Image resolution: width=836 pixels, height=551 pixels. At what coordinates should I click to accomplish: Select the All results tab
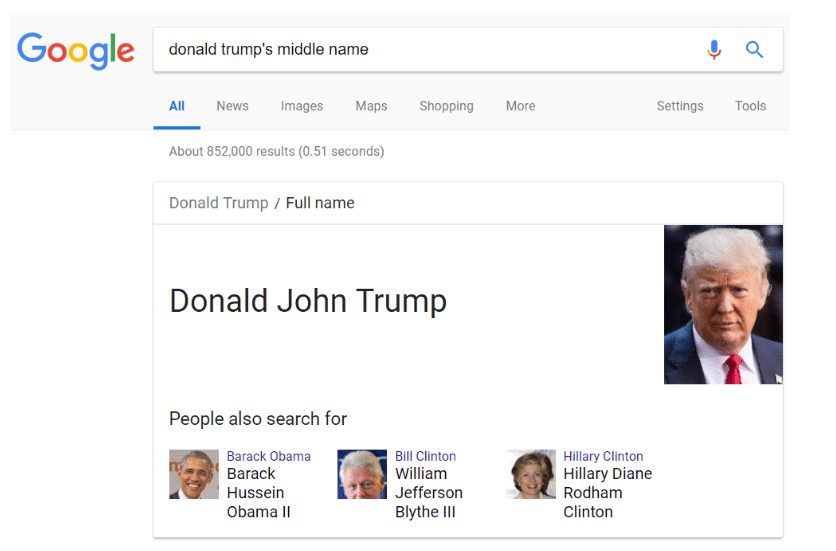[176, 106]
